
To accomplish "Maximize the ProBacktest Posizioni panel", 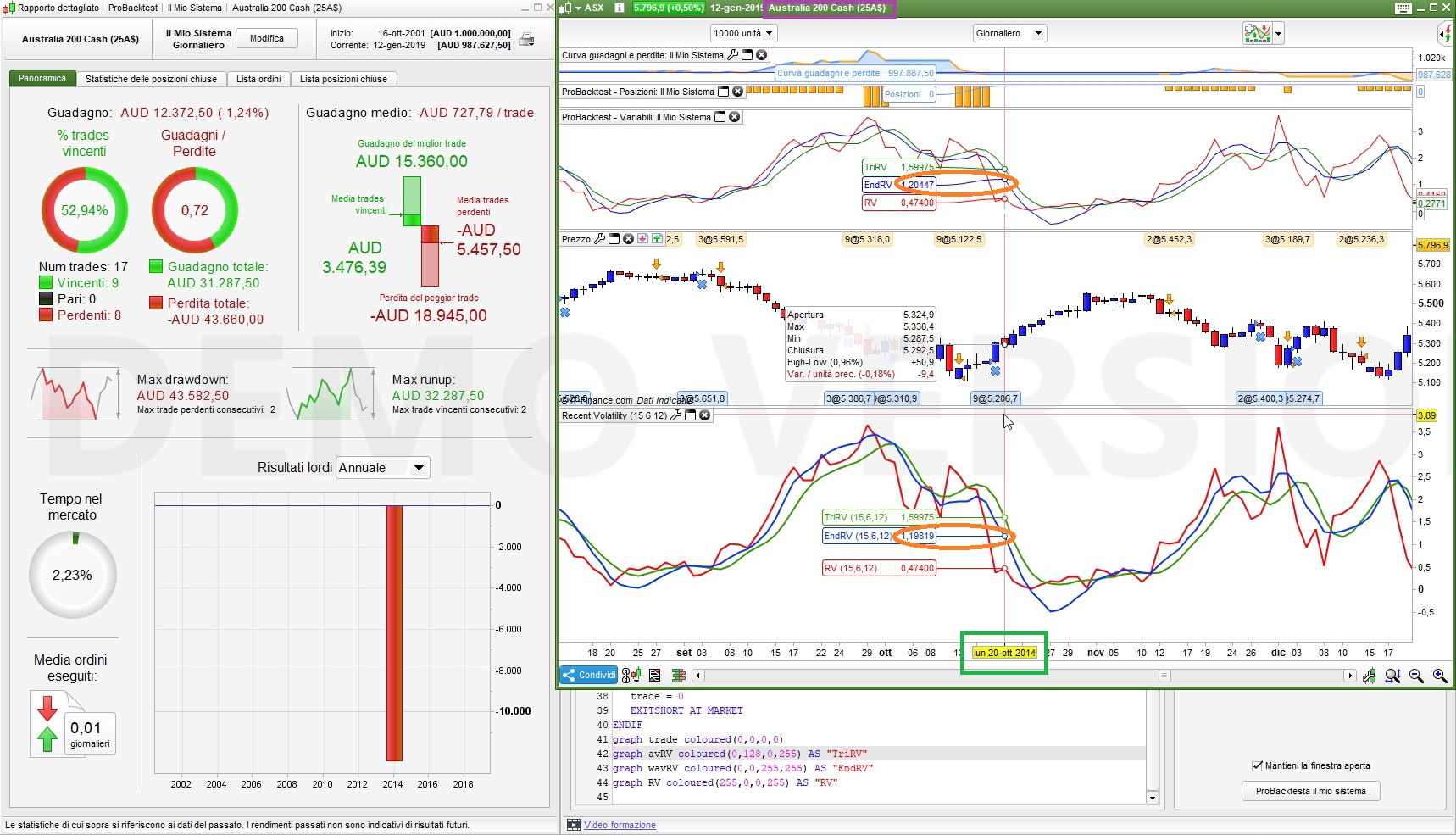I will click(724, 92).
